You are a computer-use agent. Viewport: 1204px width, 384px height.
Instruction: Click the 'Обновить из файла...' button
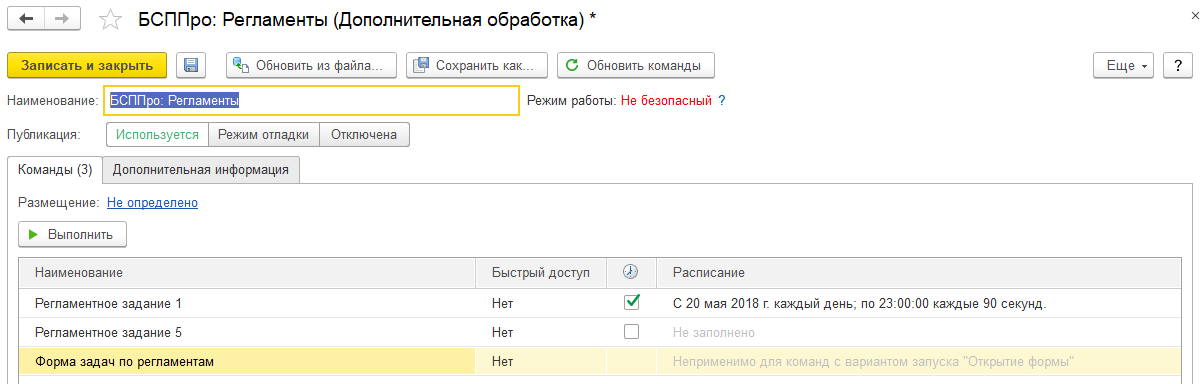coord(312,66)
